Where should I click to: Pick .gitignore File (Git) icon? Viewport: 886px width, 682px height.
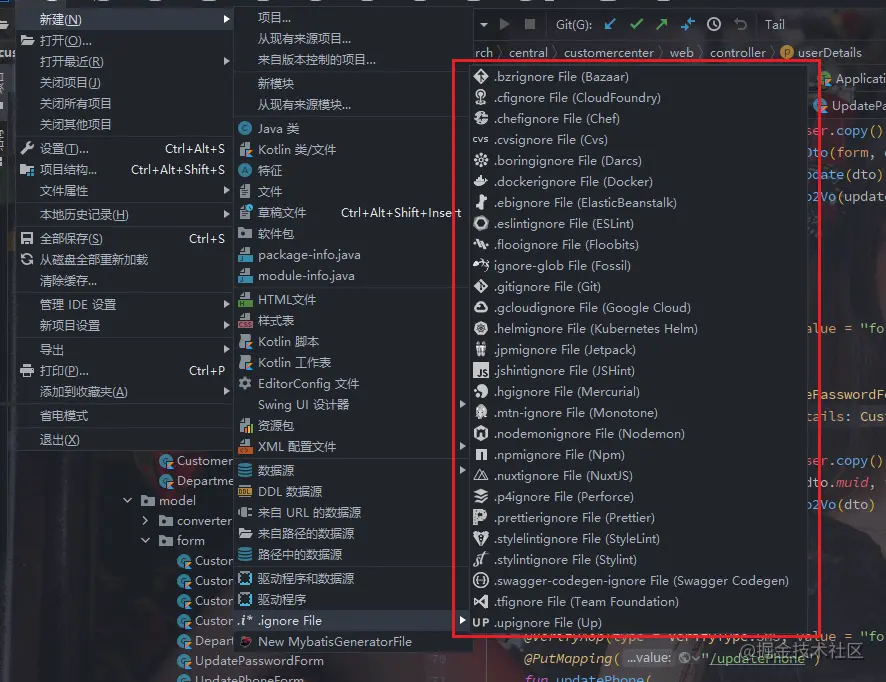(x=481, y=286)
